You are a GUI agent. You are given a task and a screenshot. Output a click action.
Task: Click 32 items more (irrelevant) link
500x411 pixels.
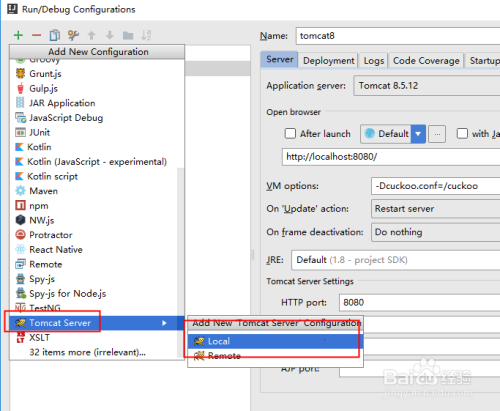click(x=87, y=352)
